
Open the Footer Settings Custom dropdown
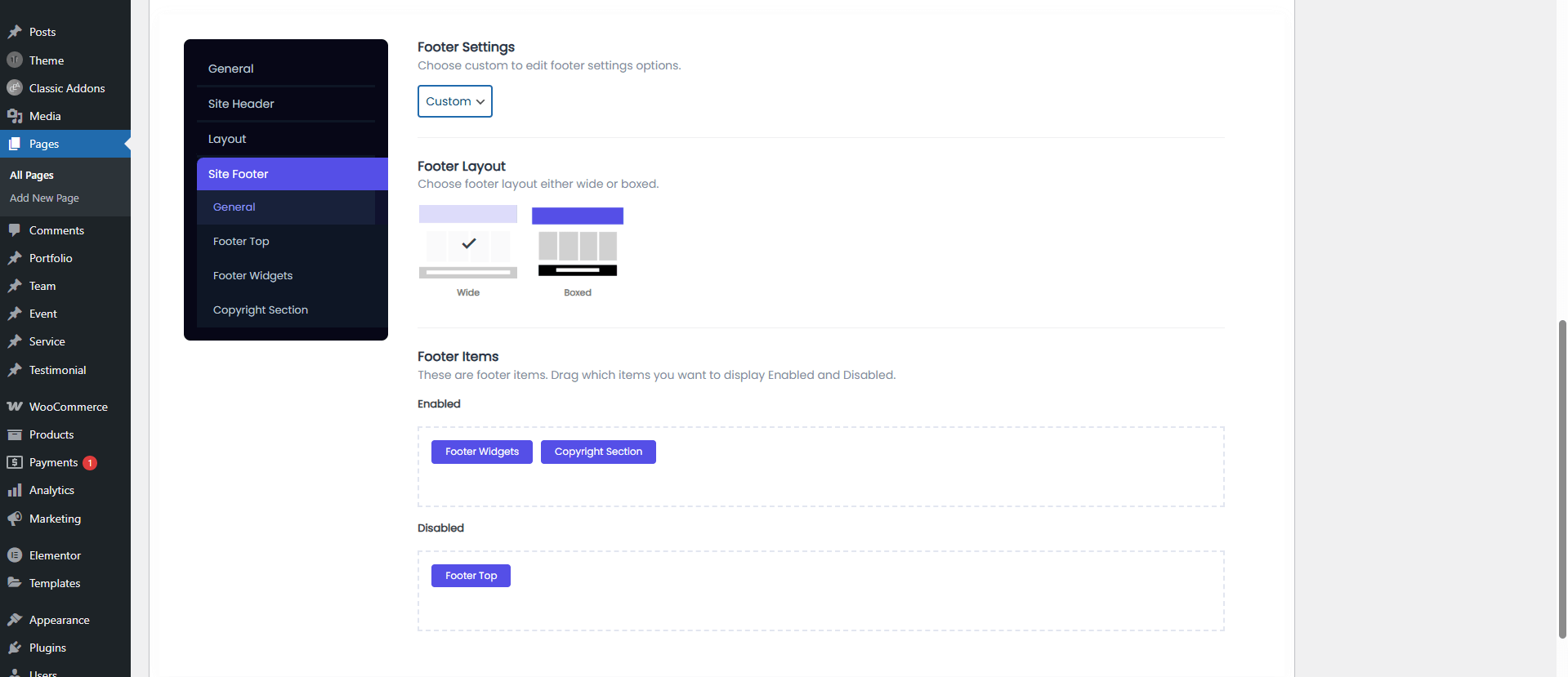click(x=455, y=101)
